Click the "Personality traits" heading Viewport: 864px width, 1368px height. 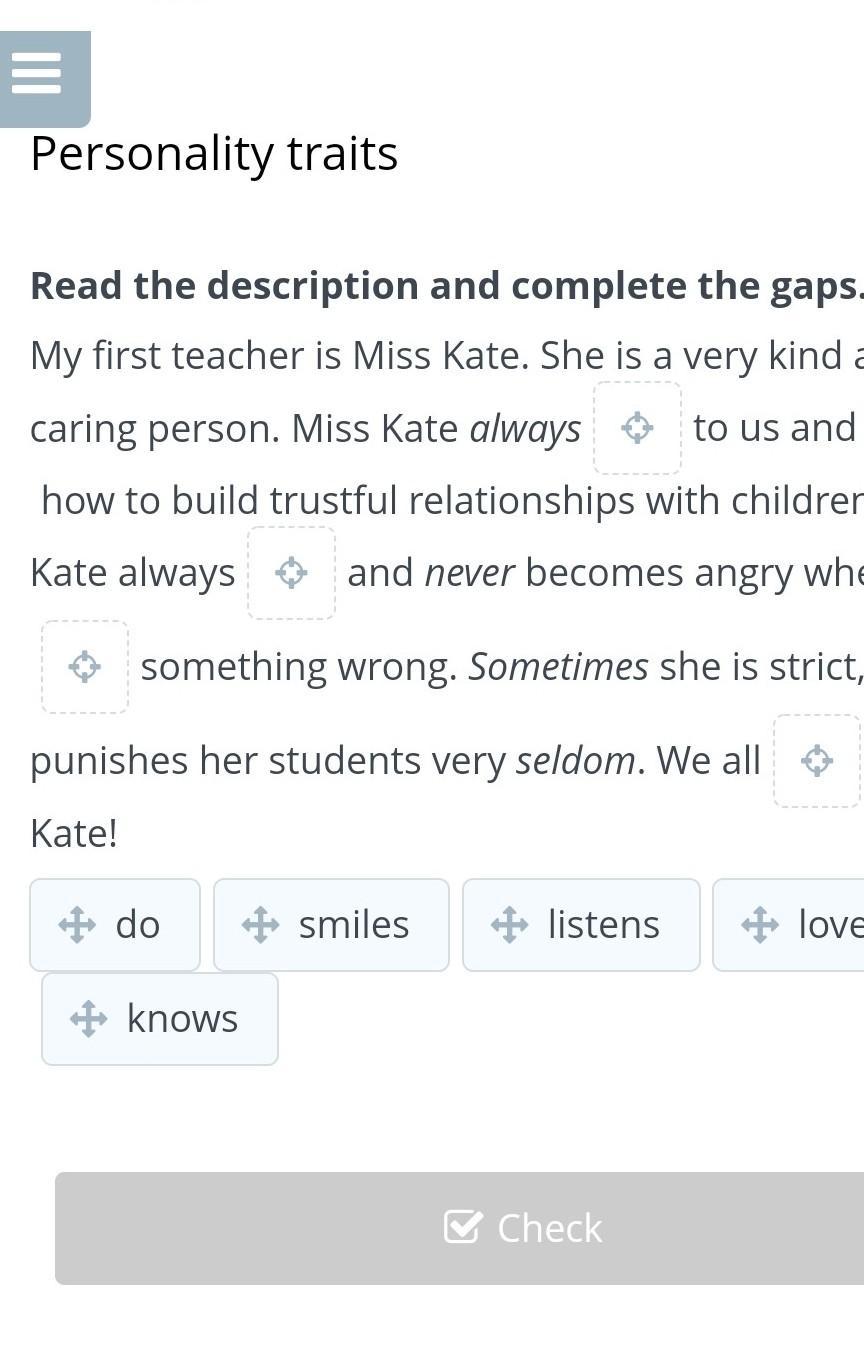click(x=214, y=154)
